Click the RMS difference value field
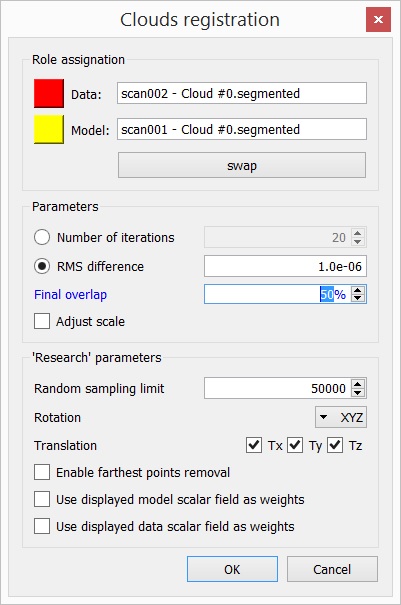The height and width of the screenshot is (605, 401). click(x=285, y=266)
